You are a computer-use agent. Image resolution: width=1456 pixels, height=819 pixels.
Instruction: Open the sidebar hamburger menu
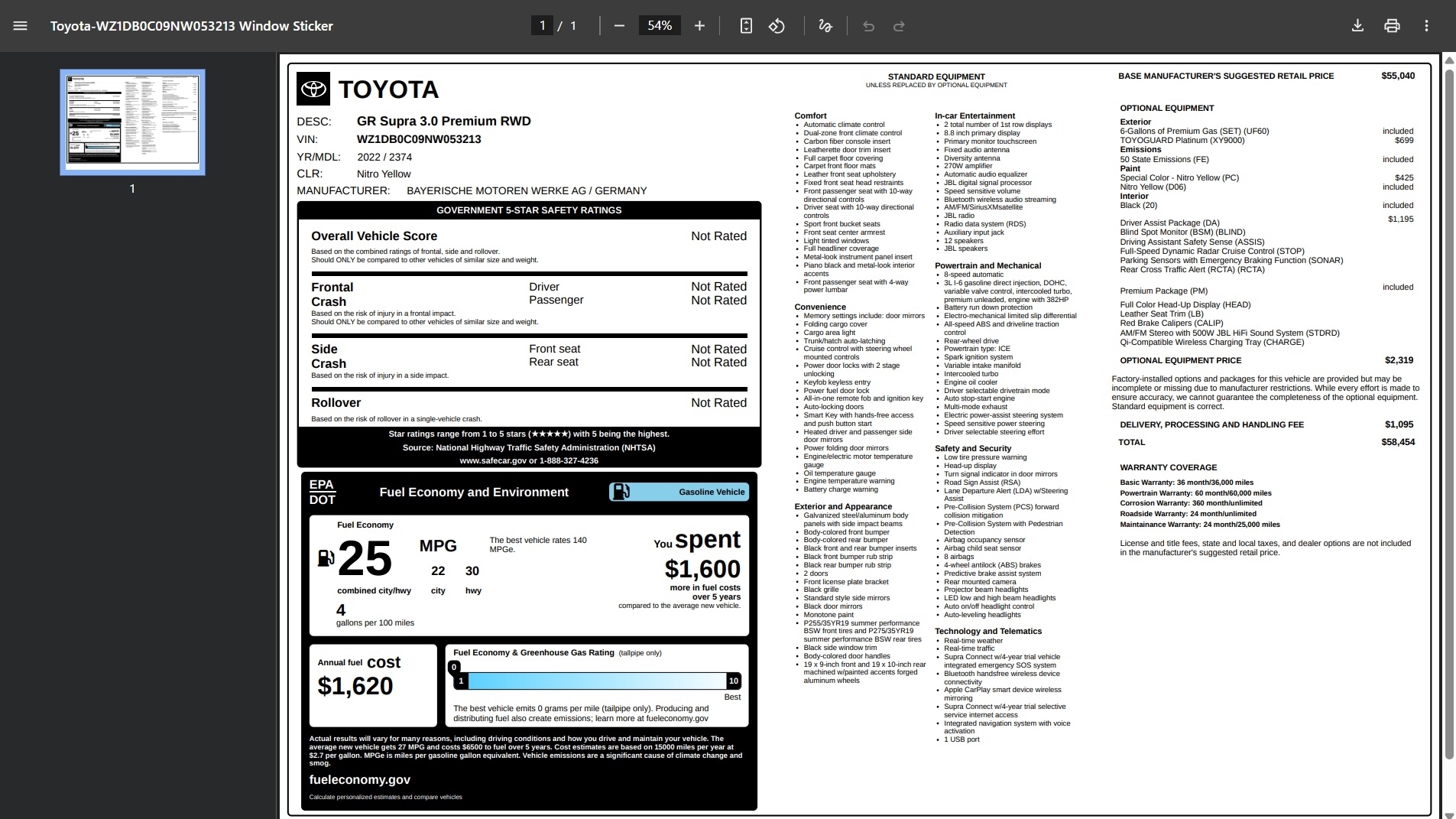click(21, 26)
